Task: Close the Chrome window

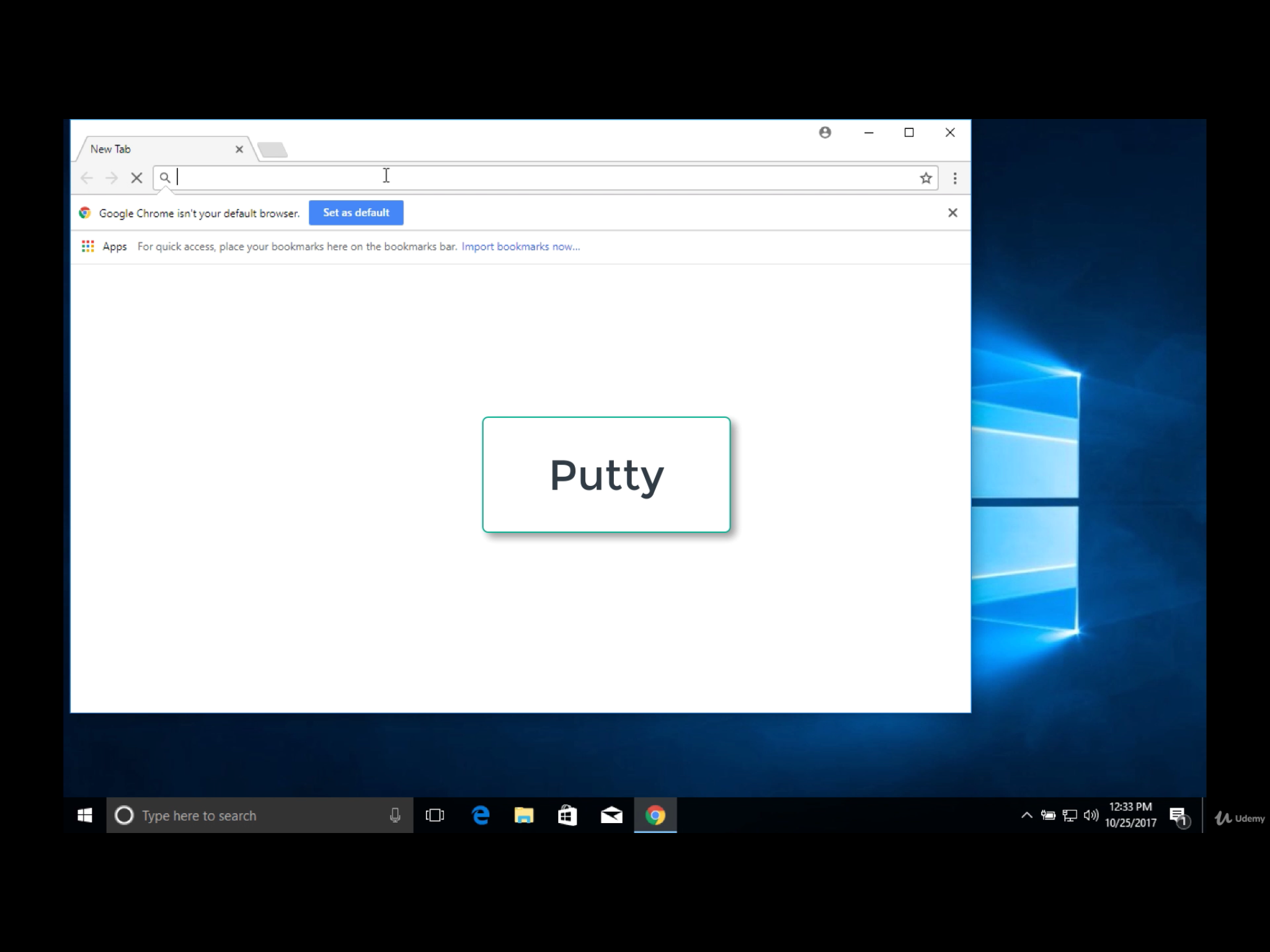Action: [x=950, y=133]
